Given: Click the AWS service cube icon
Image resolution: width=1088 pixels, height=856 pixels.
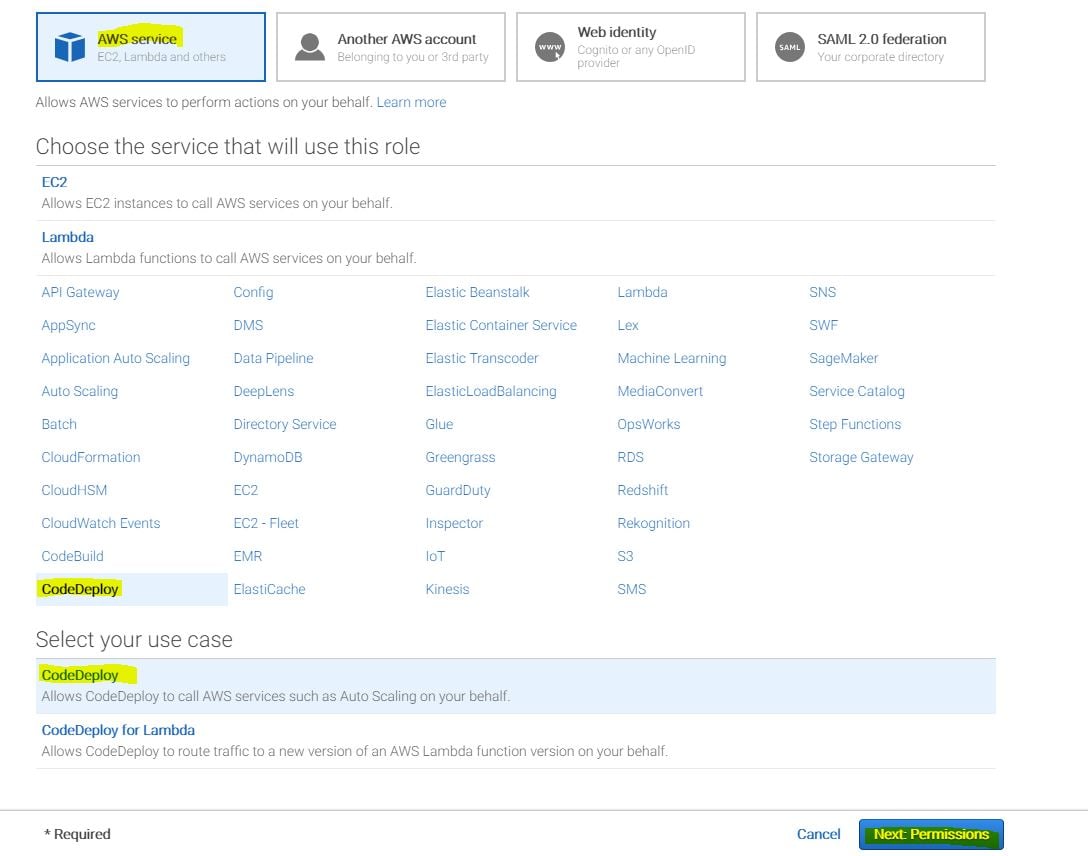Looking at the screenshot, I should coord(69,47).
